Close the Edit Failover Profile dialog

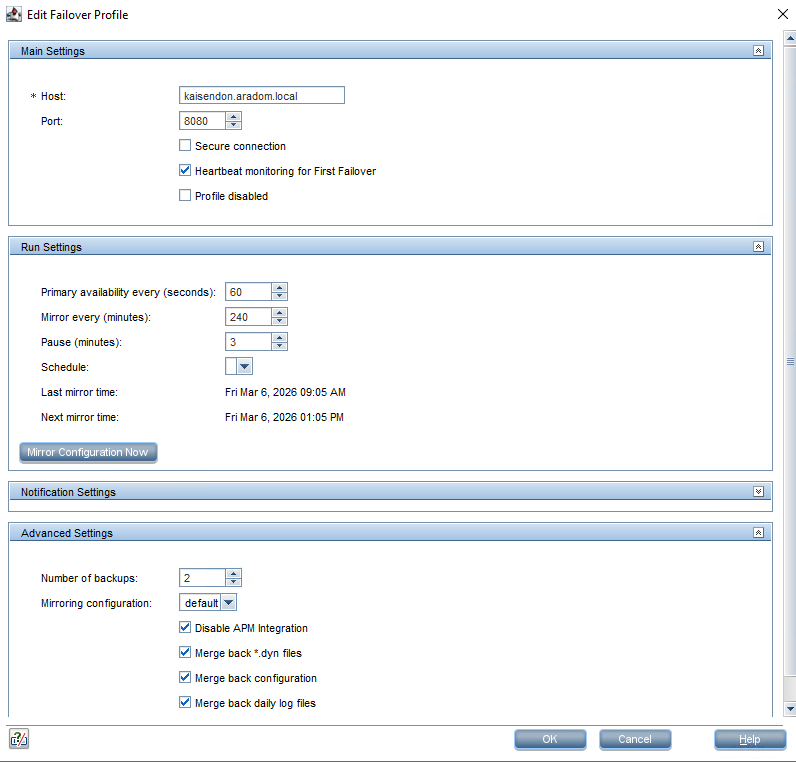coord(783,14)
